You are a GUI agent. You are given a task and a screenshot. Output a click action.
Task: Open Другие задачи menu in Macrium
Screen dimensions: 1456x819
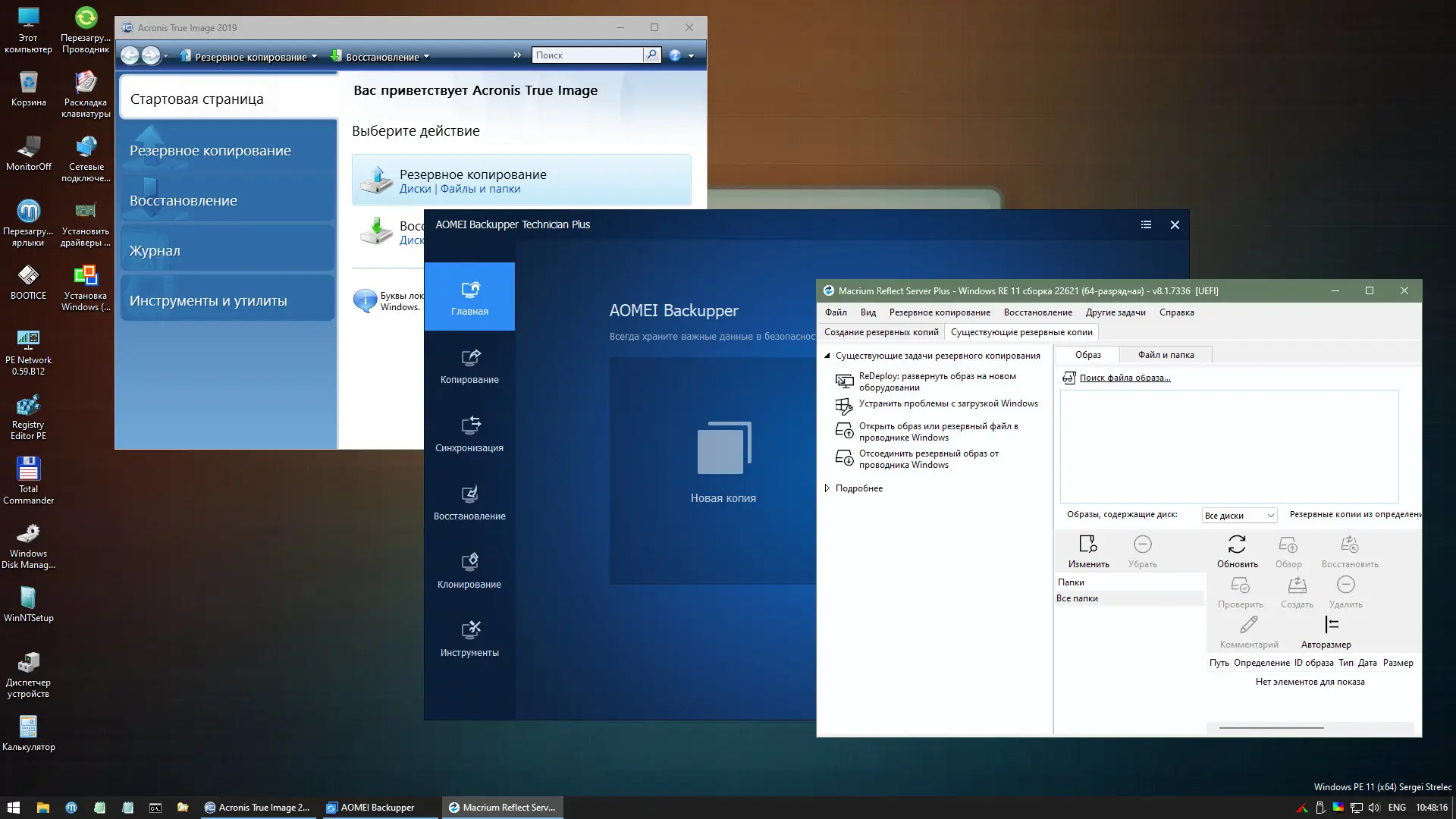click(x=1115, y=312)
